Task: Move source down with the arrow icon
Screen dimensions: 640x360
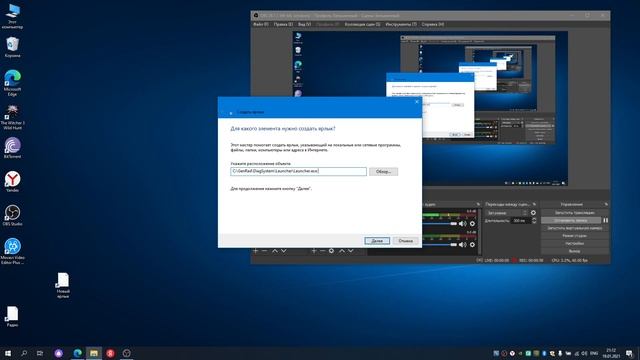Action: coord(351,251)
